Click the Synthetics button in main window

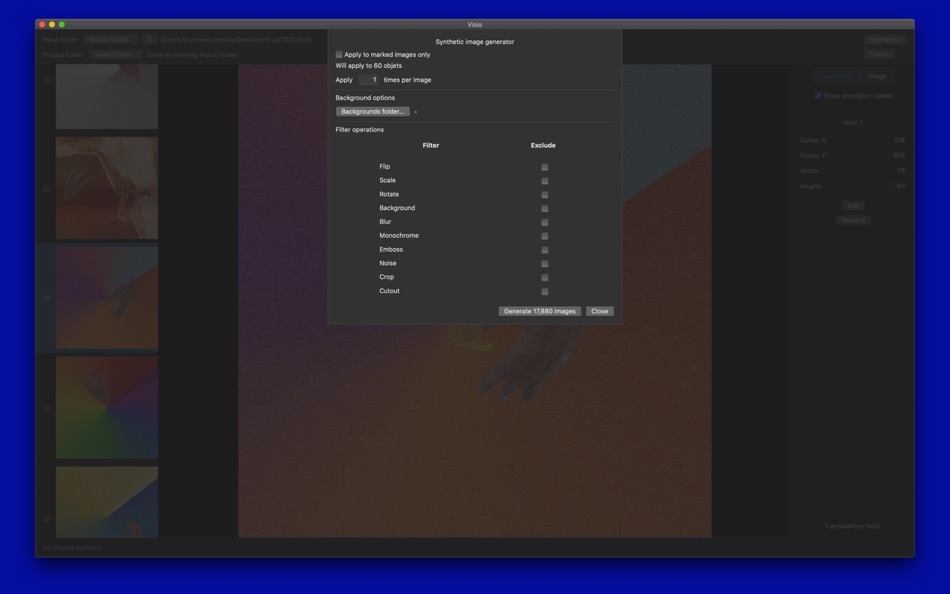point(885,40)
